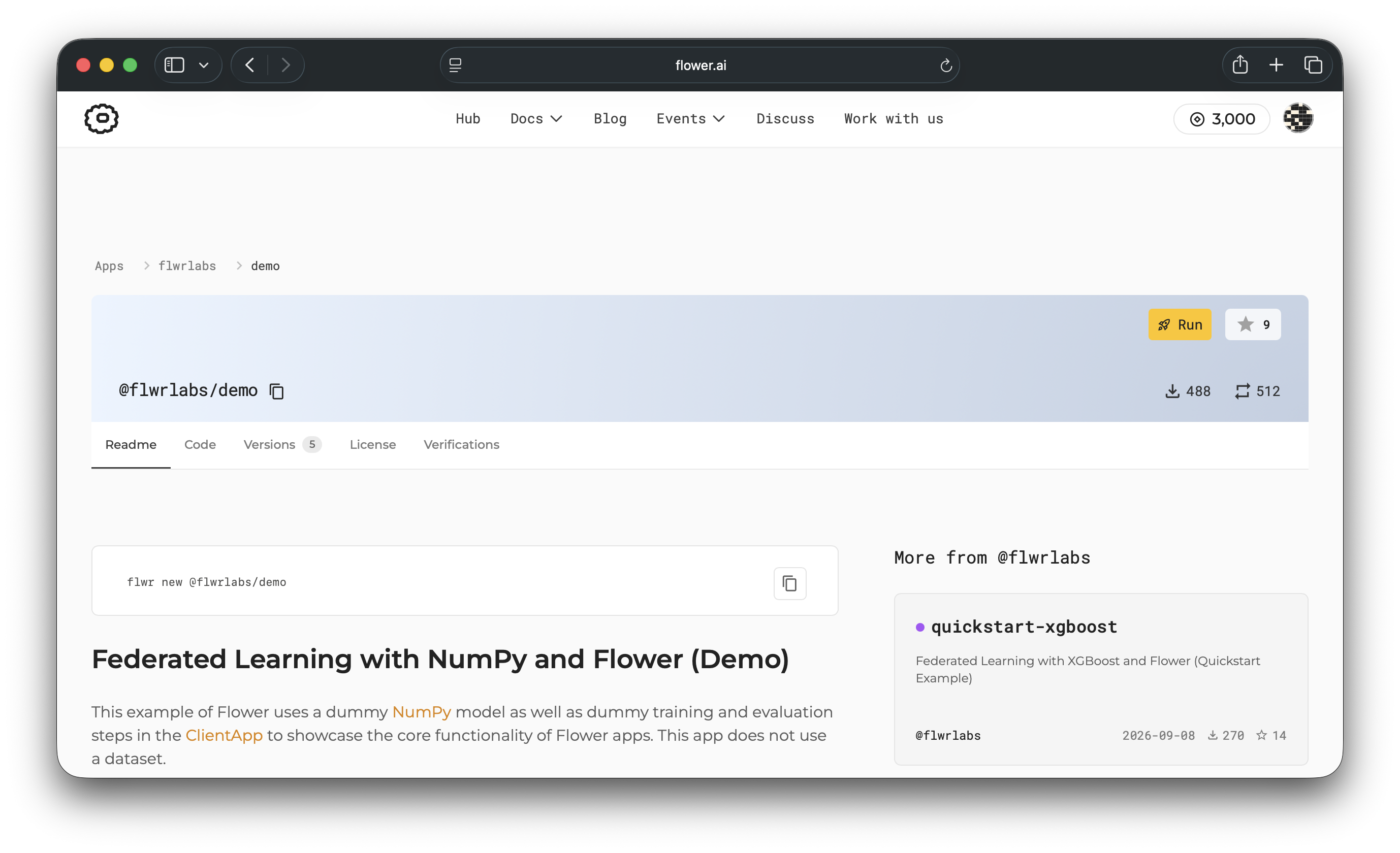Click the 488 downloads count
The height and width of the screenshot is (853, 1400).
pyautogui.click(x=1188, y=391)
